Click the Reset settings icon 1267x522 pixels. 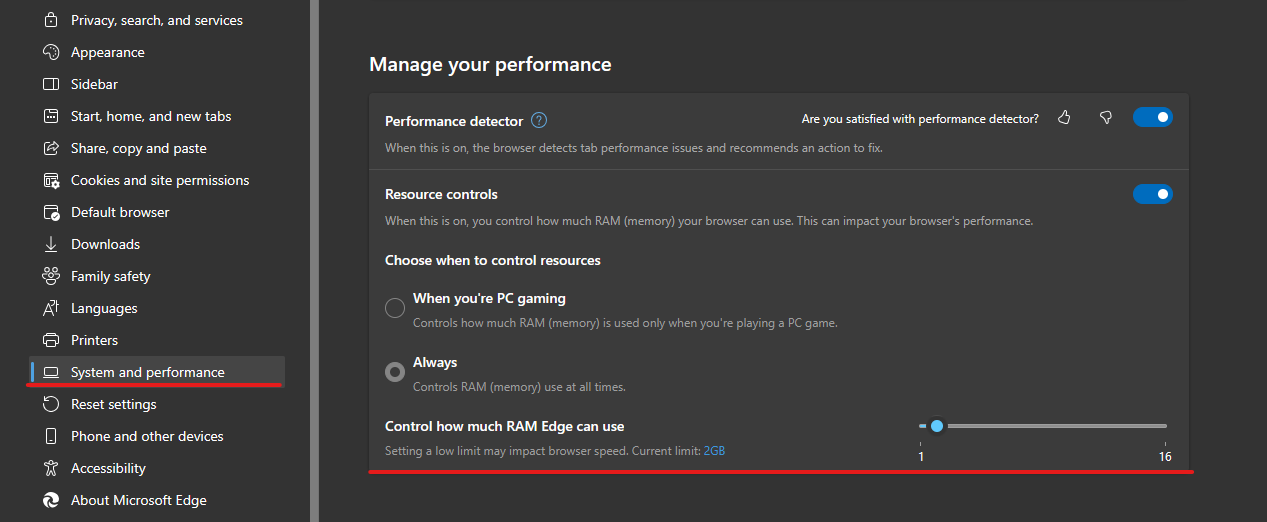coord(52,404)
